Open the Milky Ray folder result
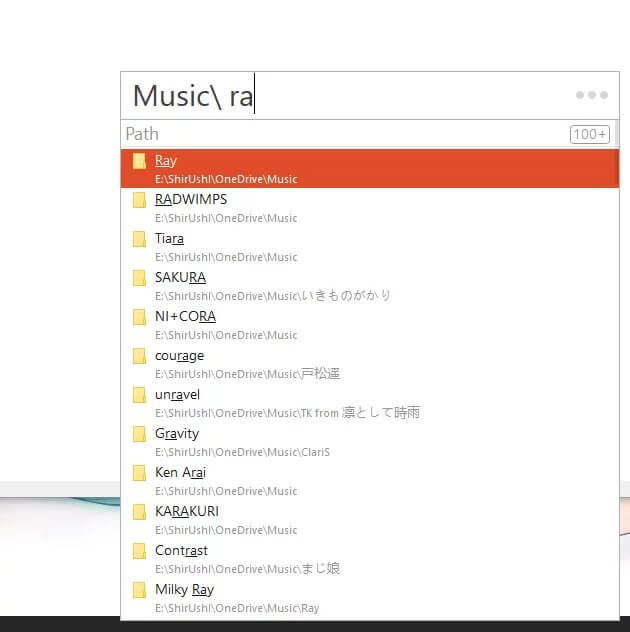Image resolution: width=630 pixels, height=632 pixels. coord(370,598)
